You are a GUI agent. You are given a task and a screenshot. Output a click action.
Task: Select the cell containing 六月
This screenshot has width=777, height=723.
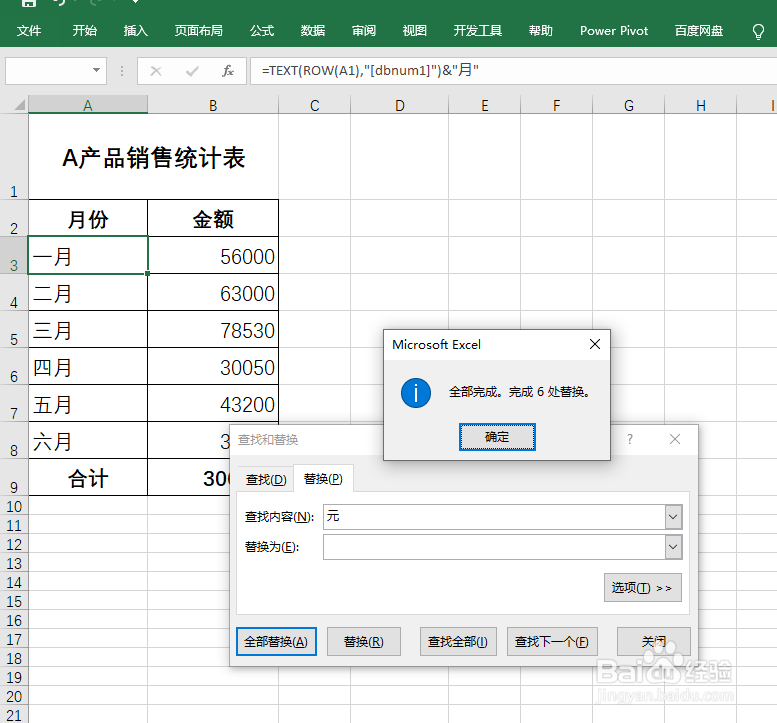[x=88, y=440]
